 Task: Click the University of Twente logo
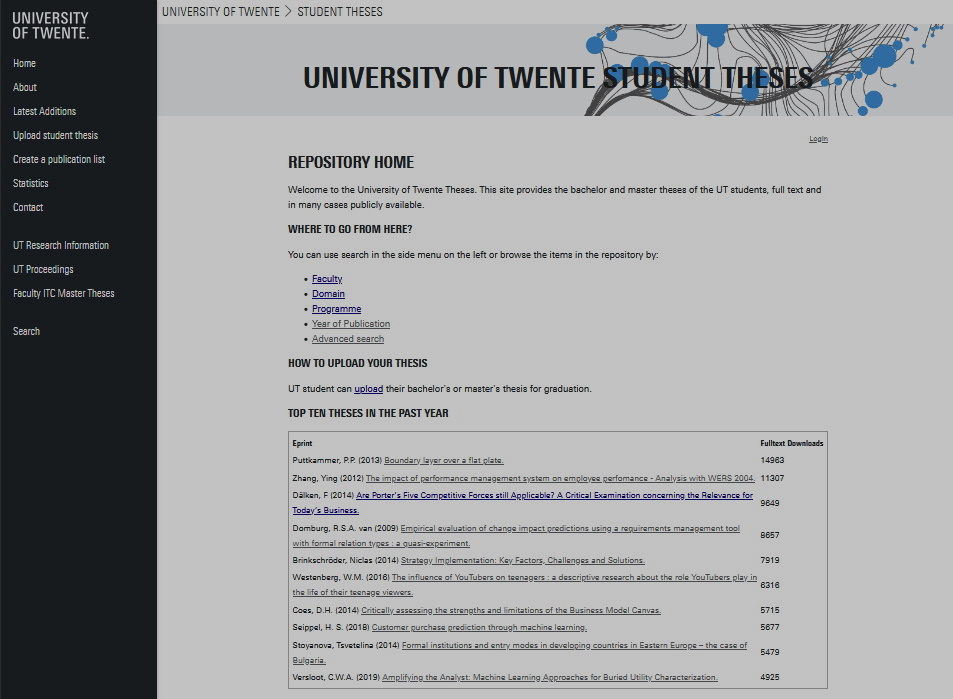pos(48,25)
